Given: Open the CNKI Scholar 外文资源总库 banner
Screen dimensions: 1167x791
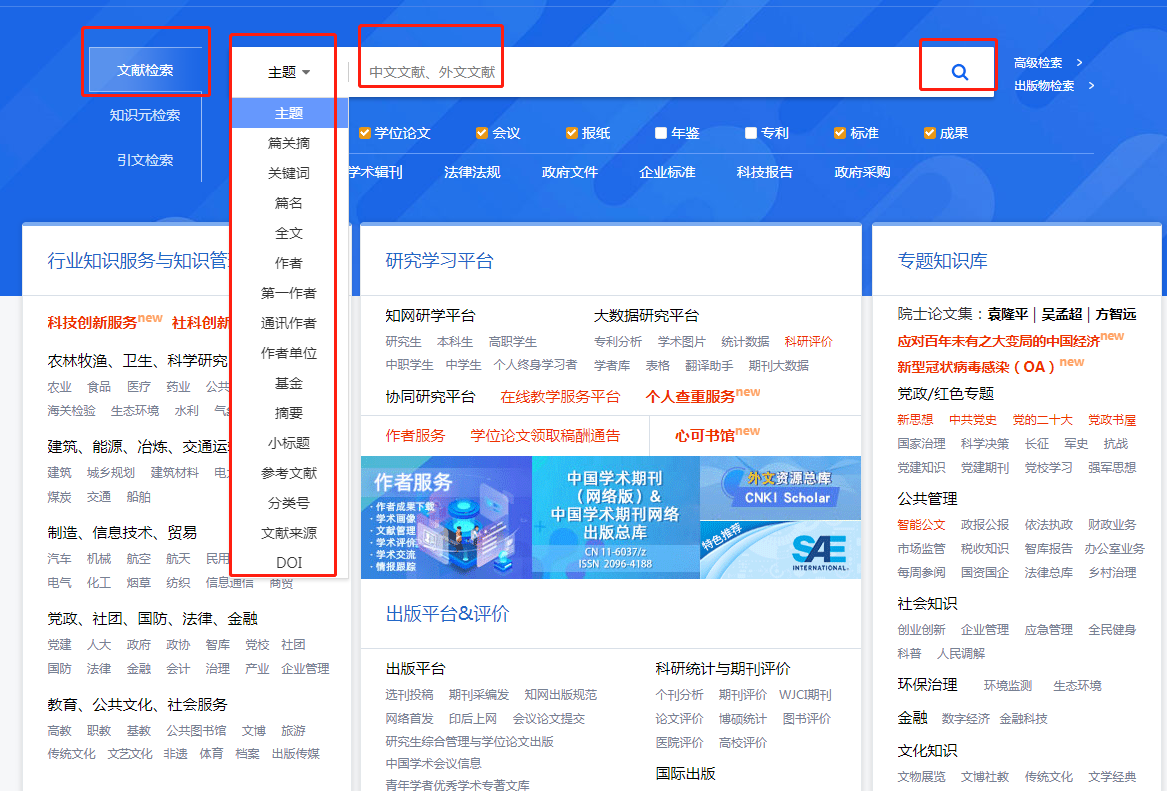Looking at the screenshot, I should [780, 488].
